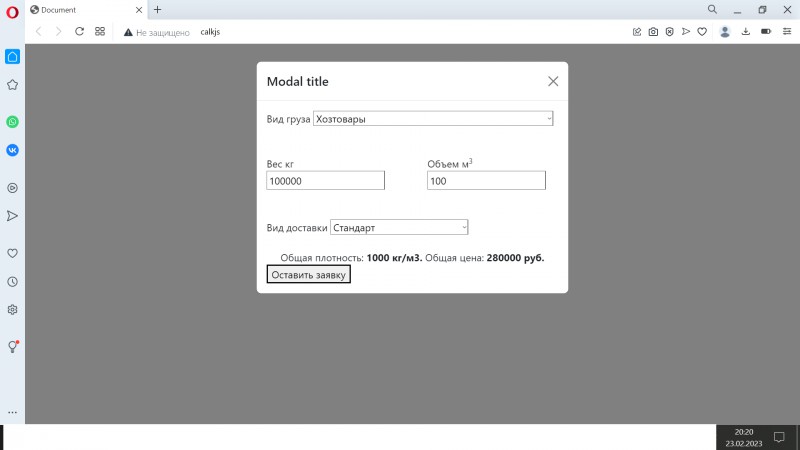Open the Вид доставки dropdown

click(x=399, y=227)
